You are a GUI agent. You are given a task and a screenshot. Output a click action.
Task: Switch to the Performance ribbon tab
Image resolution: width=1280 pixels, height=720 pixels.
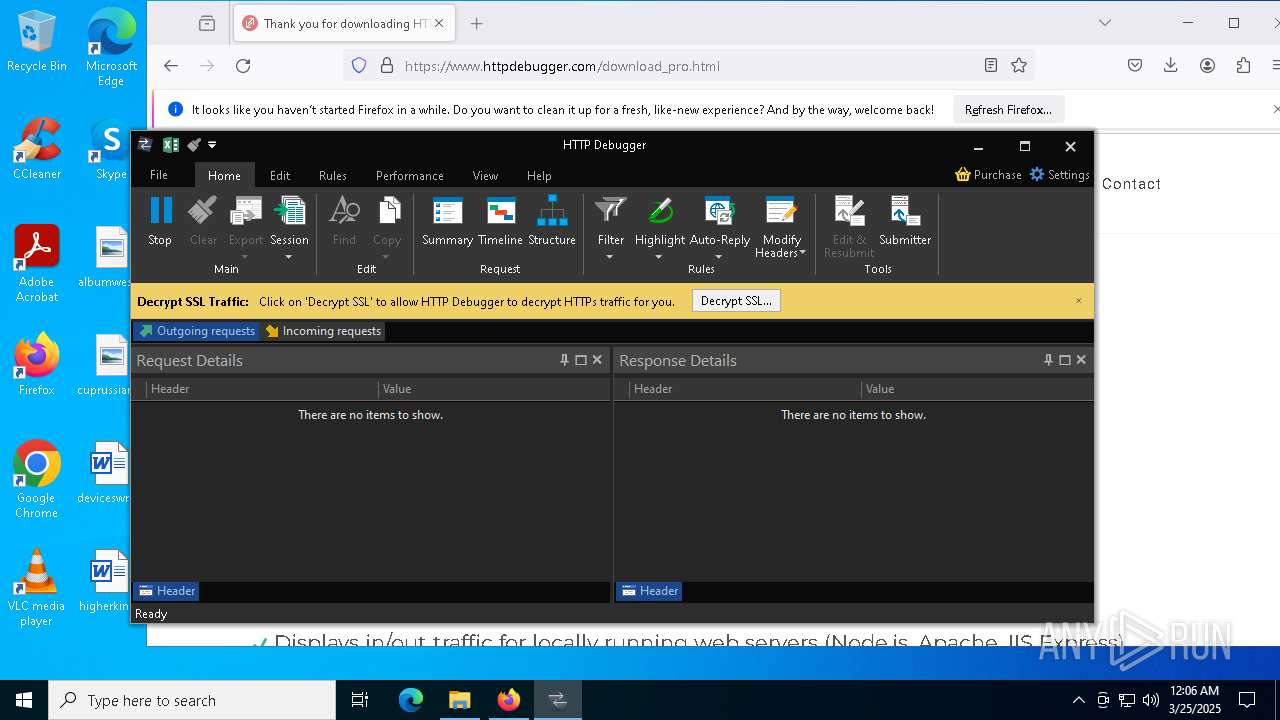pos(410,175)
